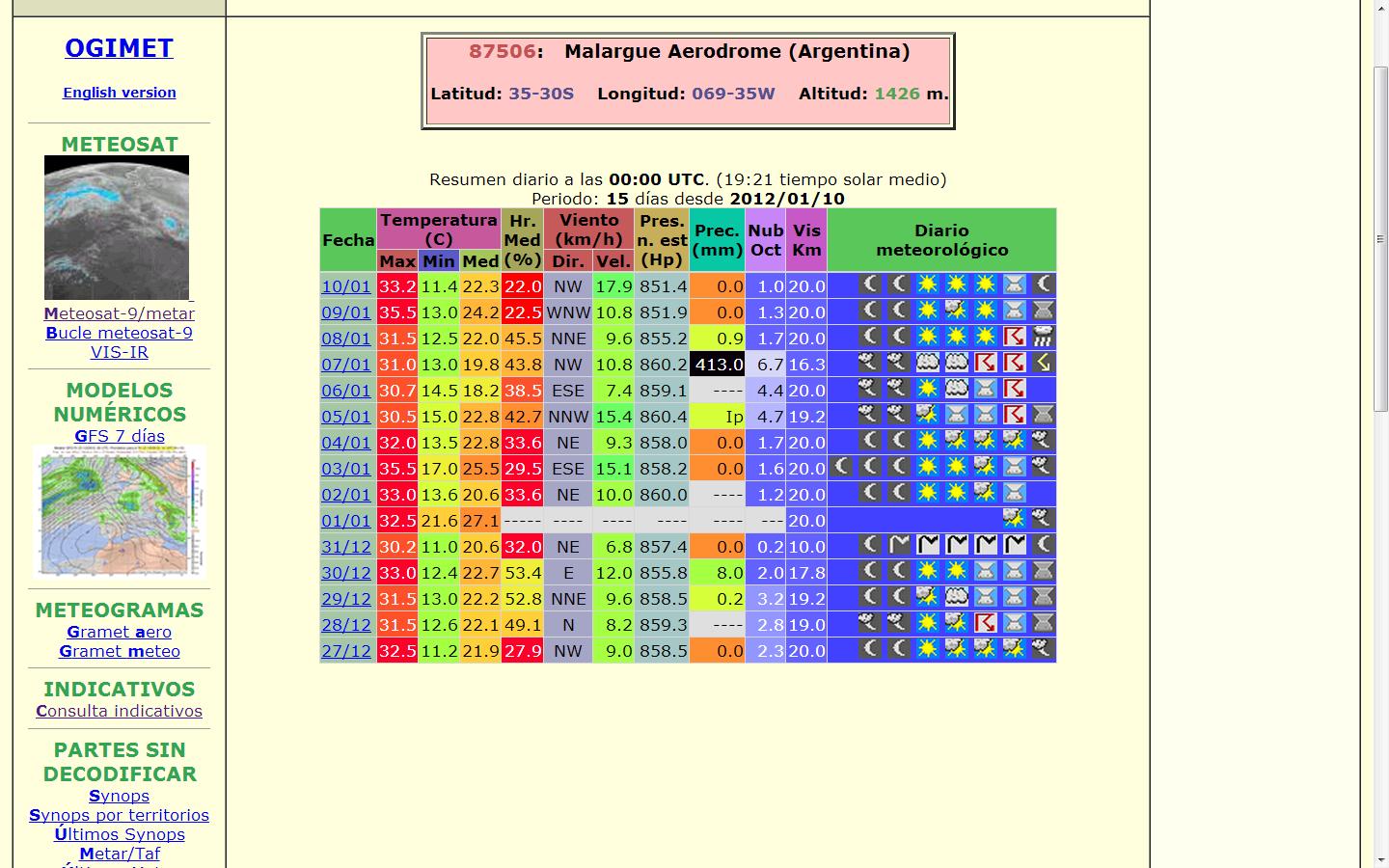Click the partly cloudy sun icon in the 03/01 row
Viewport: 1389px width, 868px height.
pyautogui.click(x=985, y=467)
